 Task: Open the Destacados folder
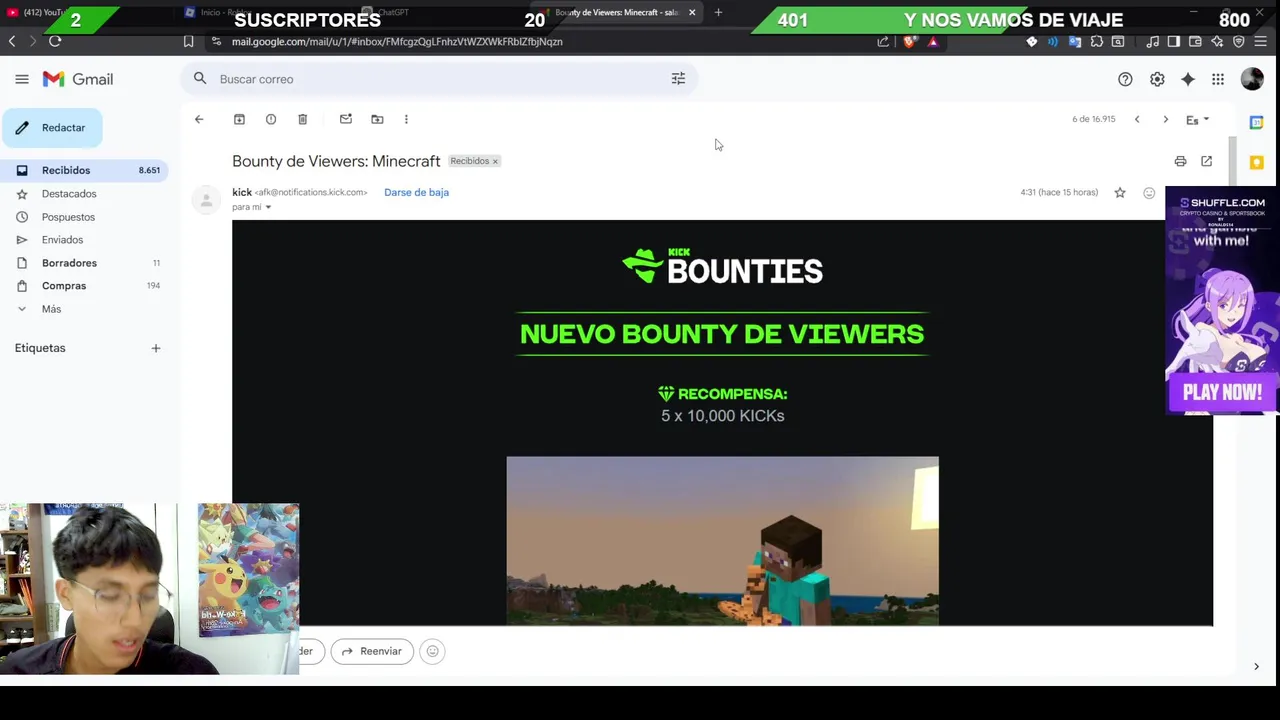pos(69,194)
